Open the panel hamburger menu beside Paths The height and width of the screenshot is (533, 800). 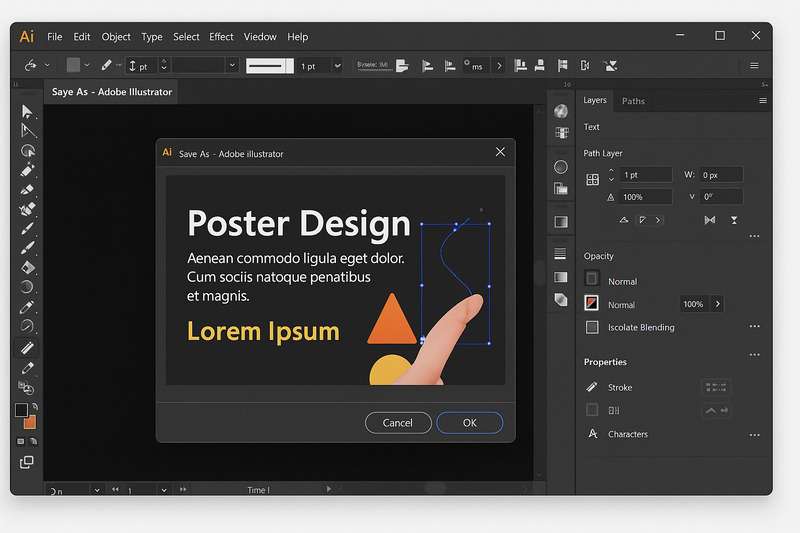(763, 101)
